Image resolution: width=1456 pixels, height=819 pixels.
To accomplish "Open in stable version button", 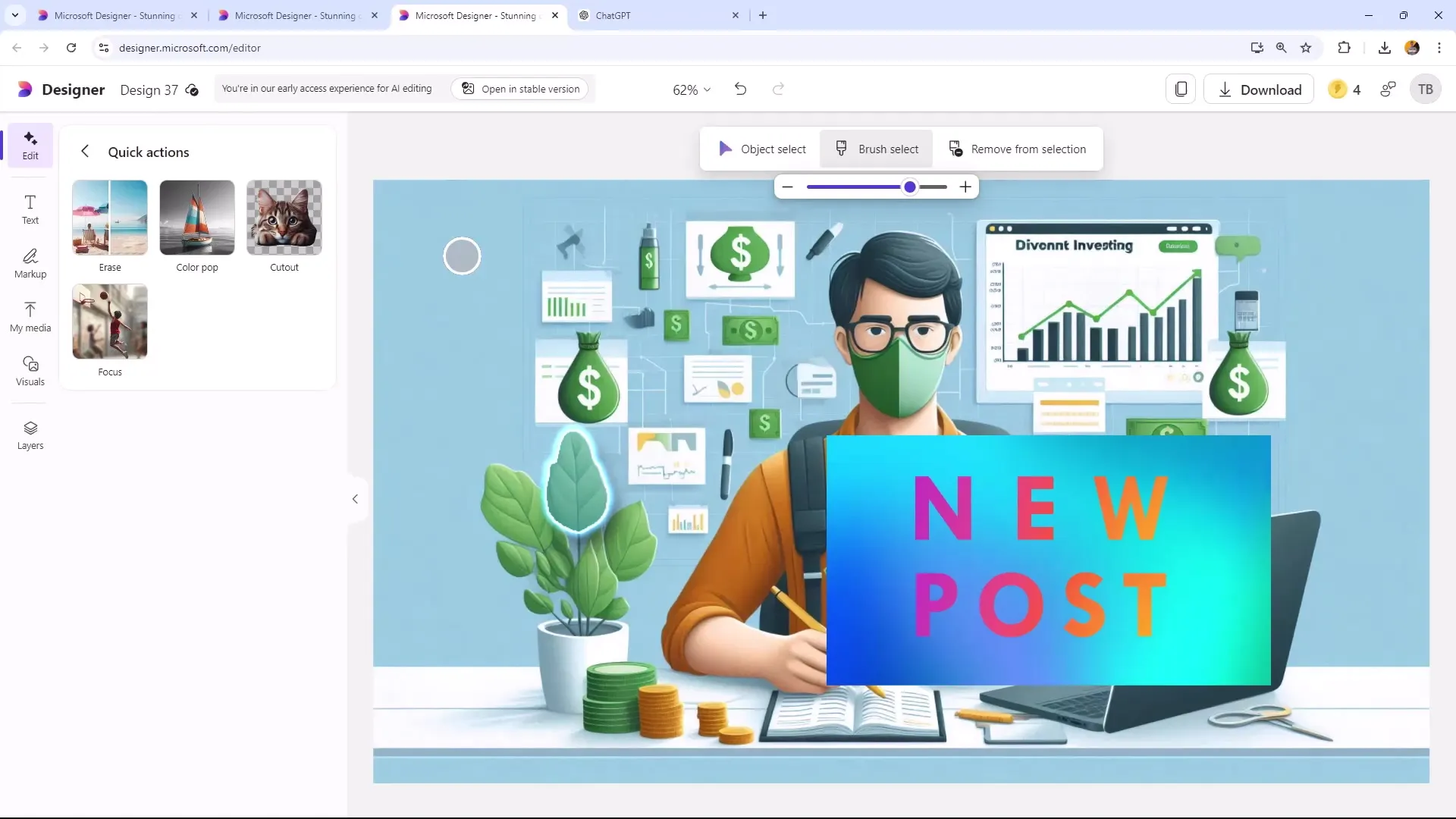I will pos(523,89).
